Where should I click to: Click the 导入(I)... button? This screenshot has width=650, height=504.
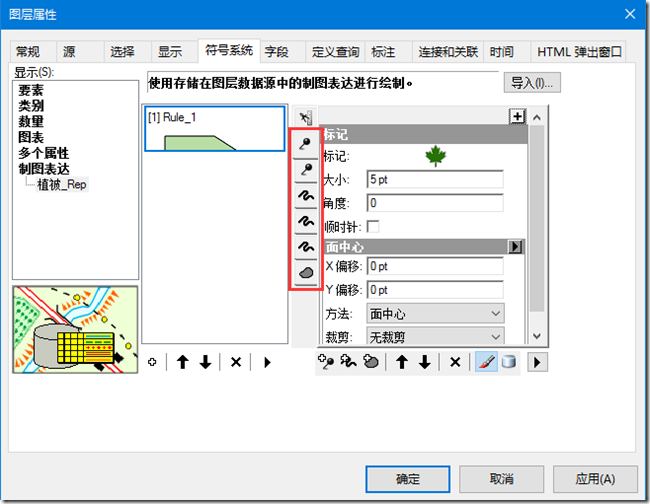pyautogui.click(x=532, y=83)
